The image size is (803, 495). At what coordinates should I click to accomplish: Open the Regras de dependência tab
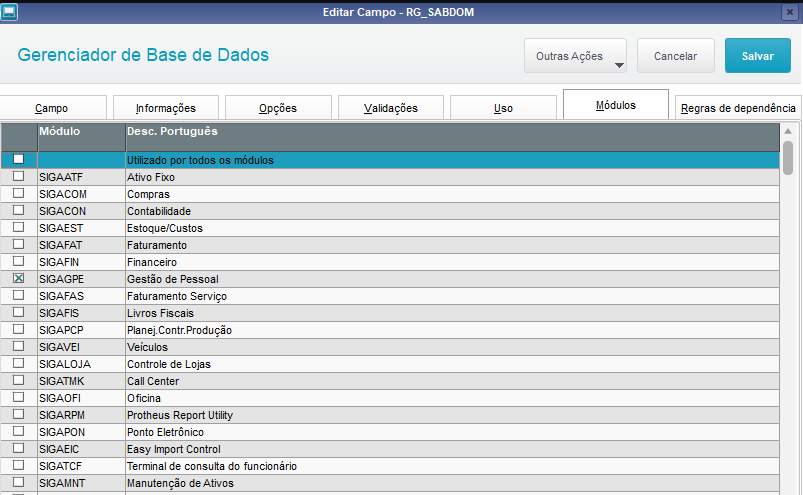tap(738, 108)
